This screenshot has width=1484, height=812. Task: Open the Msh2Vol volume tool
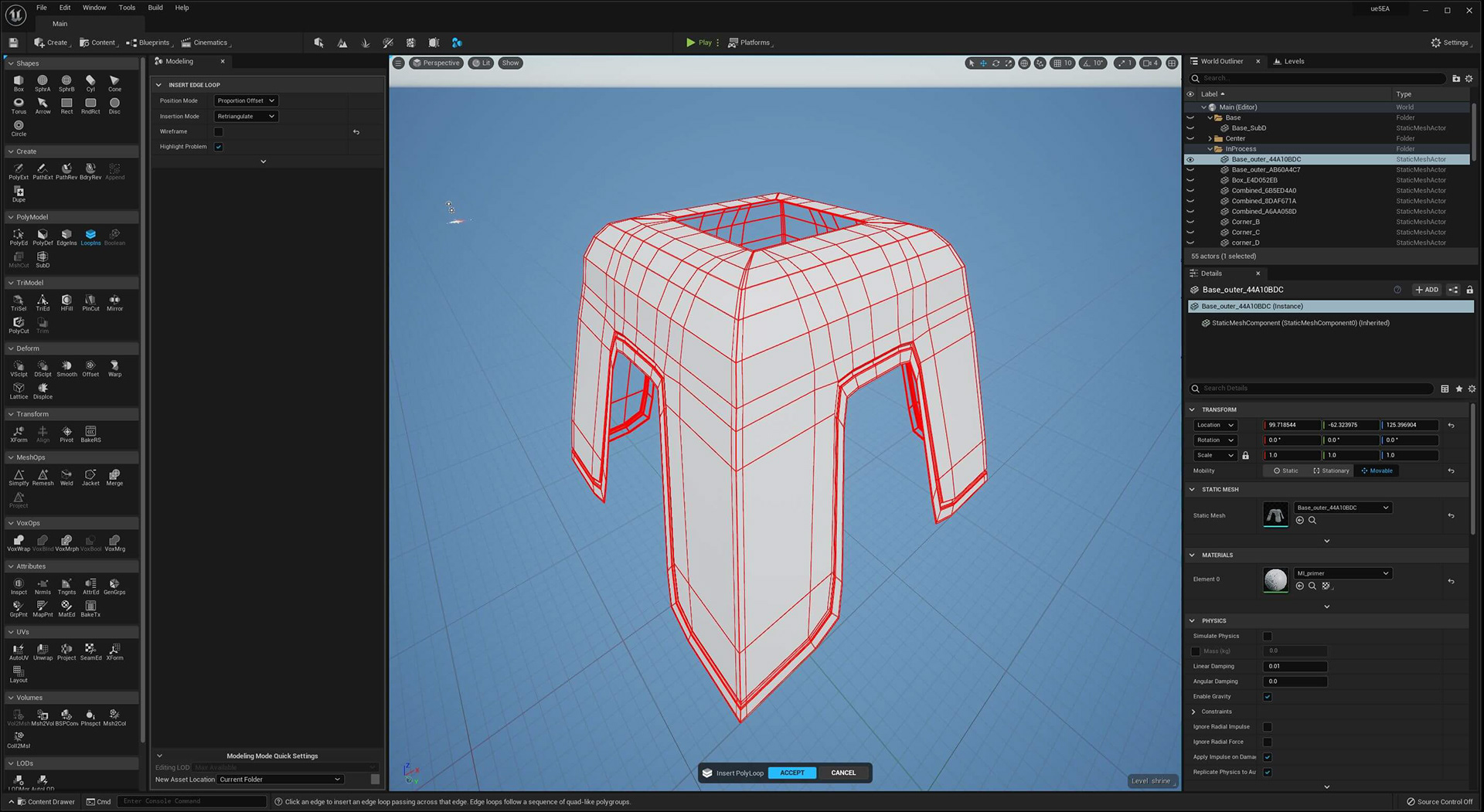point(43,717)
